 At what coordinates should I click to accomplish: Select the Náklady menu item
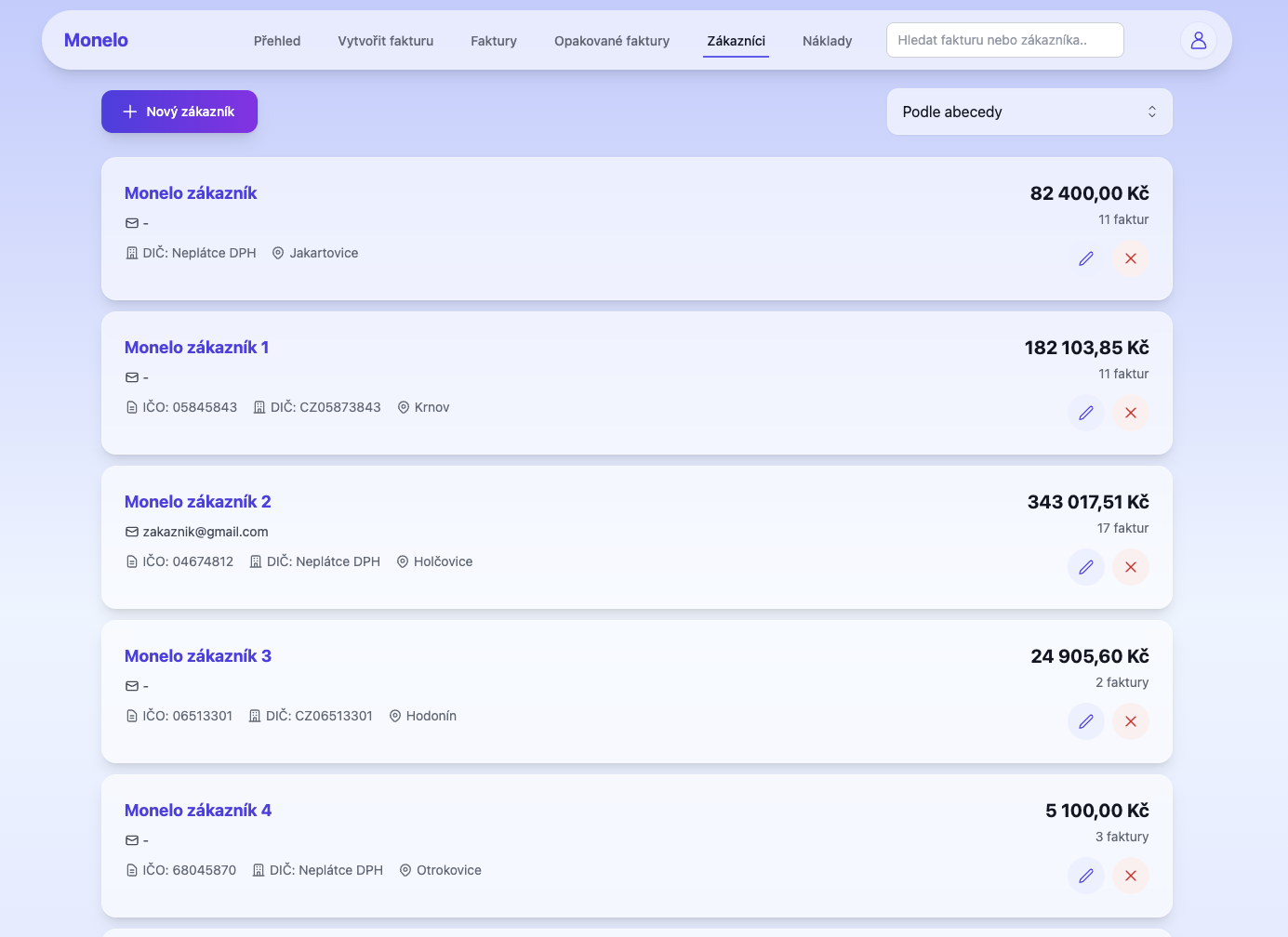pyautogui.click(x=827, y=41)
